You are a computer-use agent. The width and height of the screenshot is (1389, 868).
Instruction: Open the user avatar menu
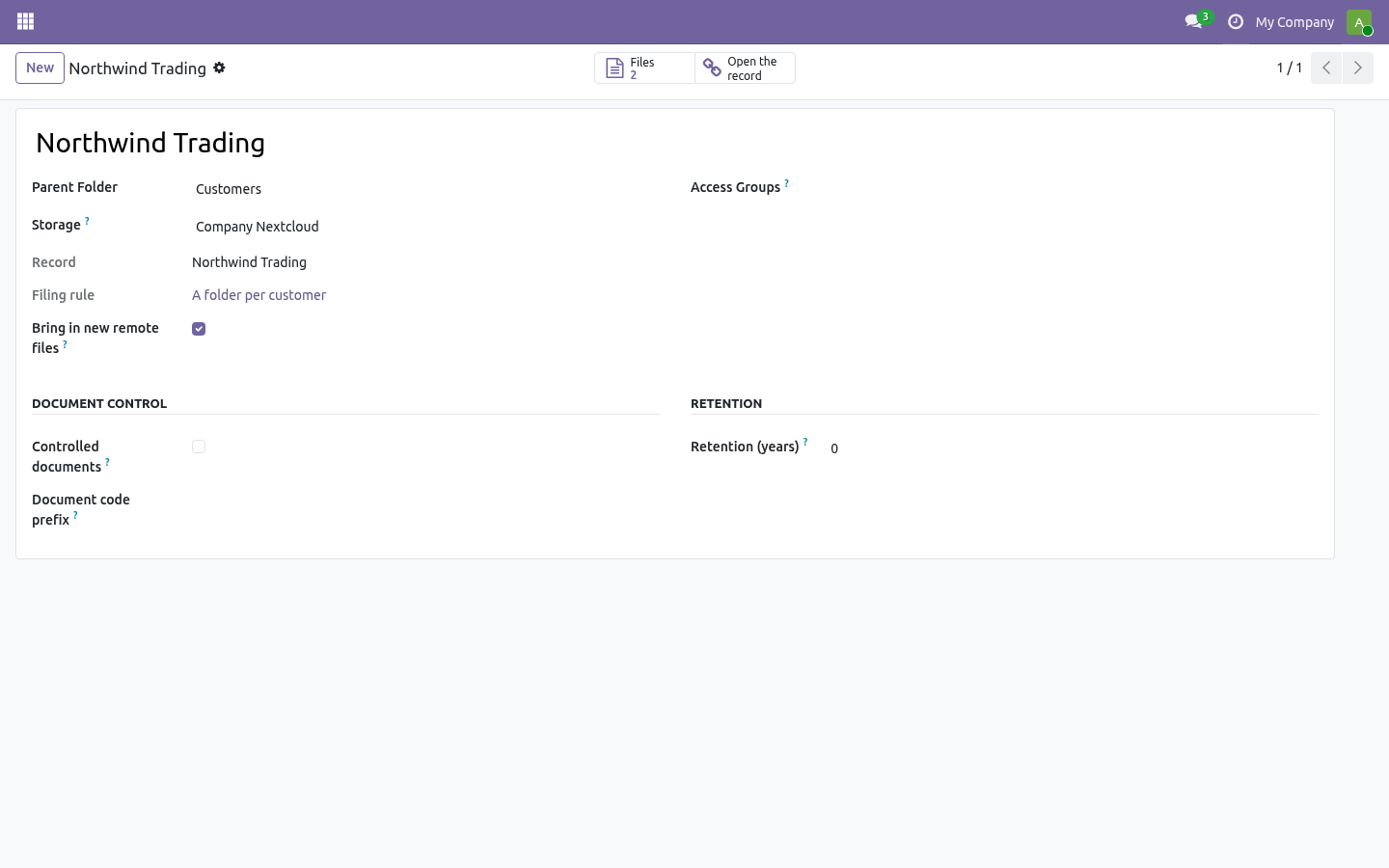(x=1359, y=21)
